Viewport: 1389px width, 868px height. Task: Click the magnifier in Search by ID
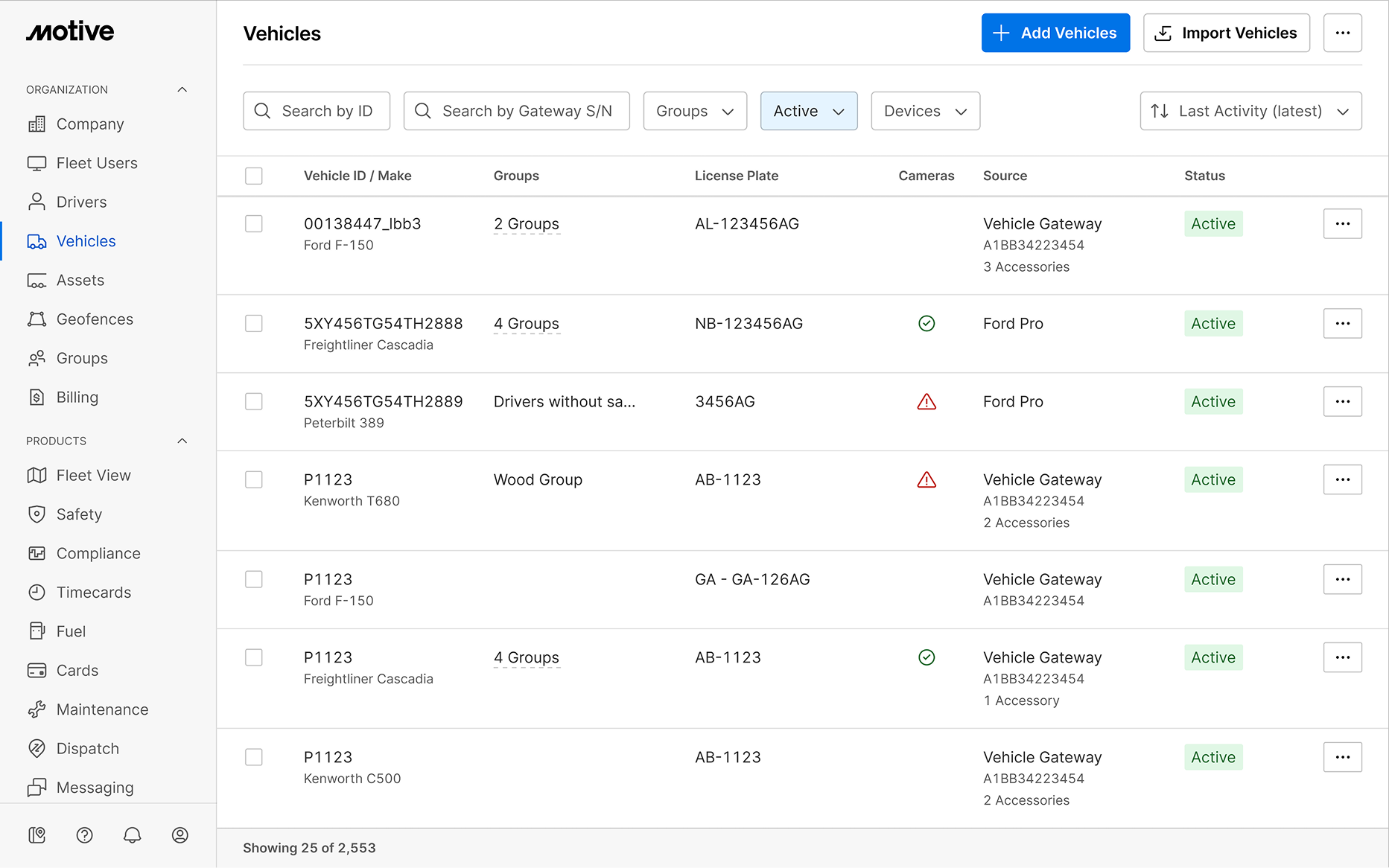coord(262,111)
